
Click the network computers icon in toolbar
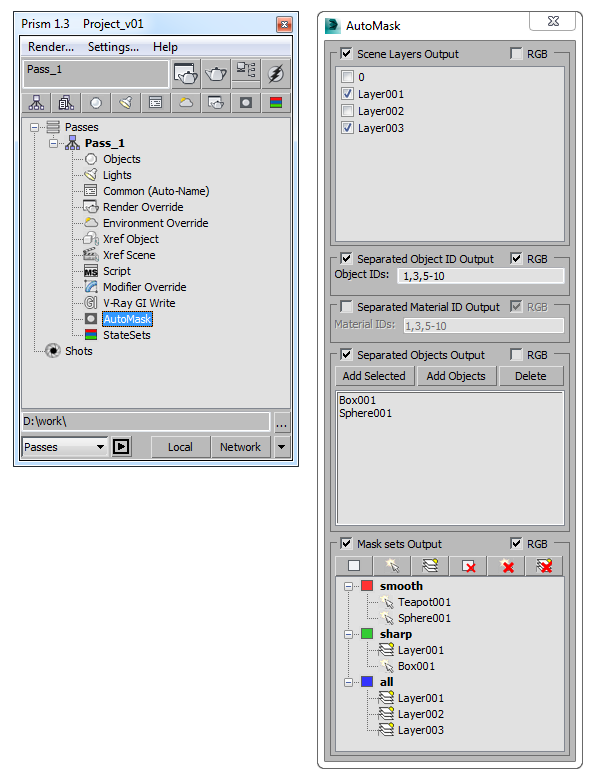tap(246, 74)
